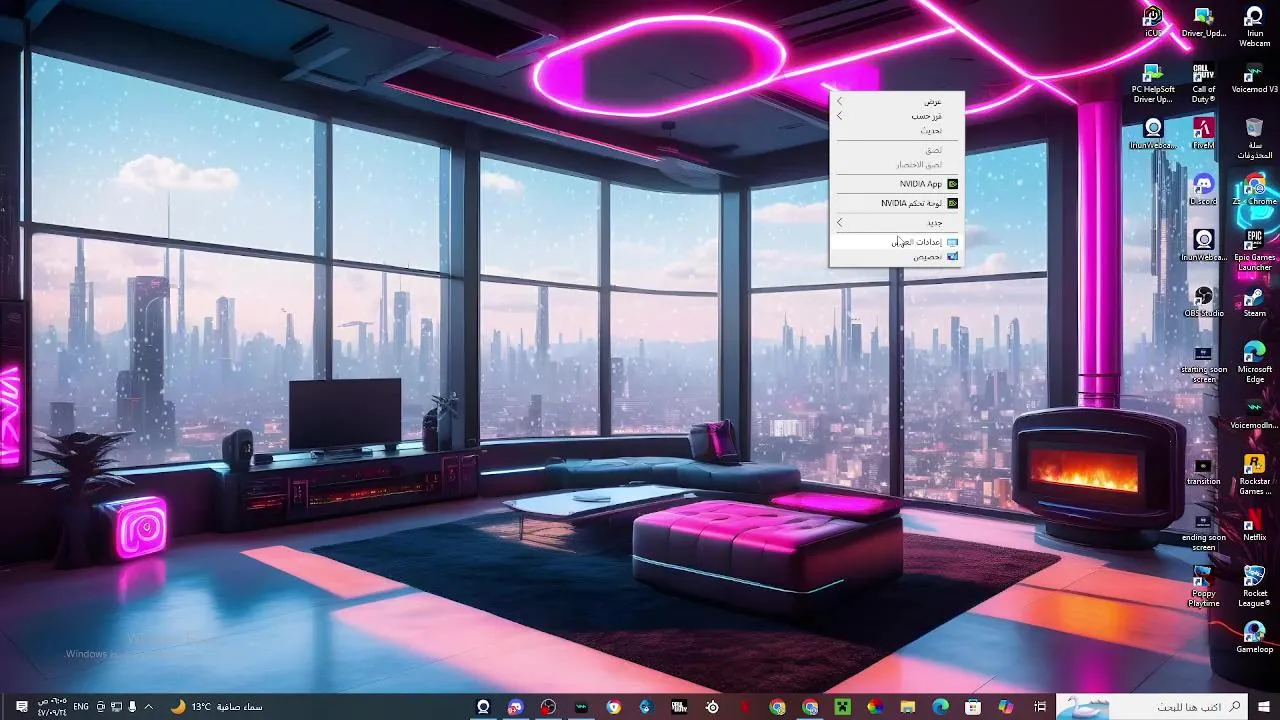Viewport: 1280px width, 720px height.
Task: Open Minecraft creeper icon in taskbar
Action: [x=842, y=707]
